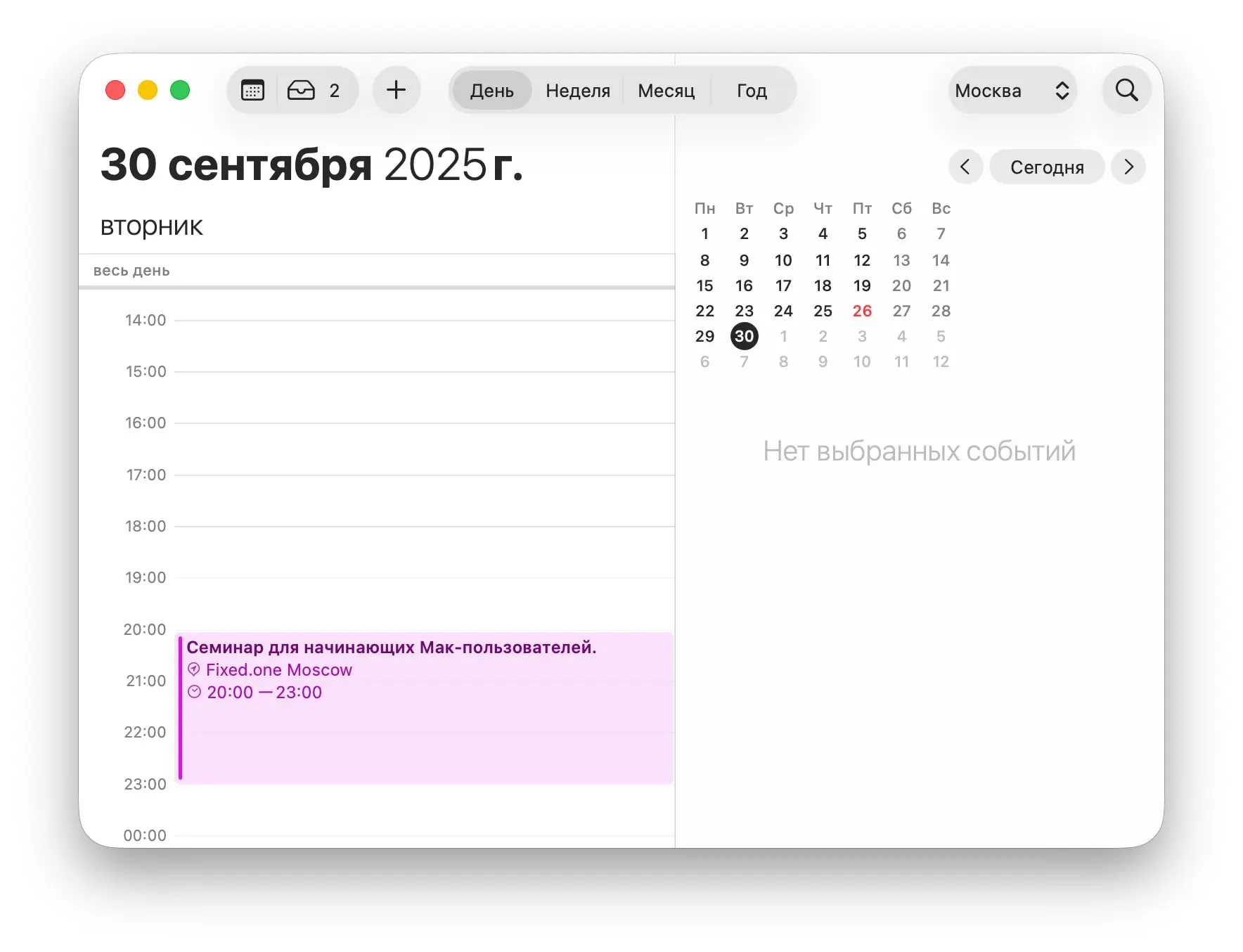Click the red date 26 in the mini calendar

point(862,311)
